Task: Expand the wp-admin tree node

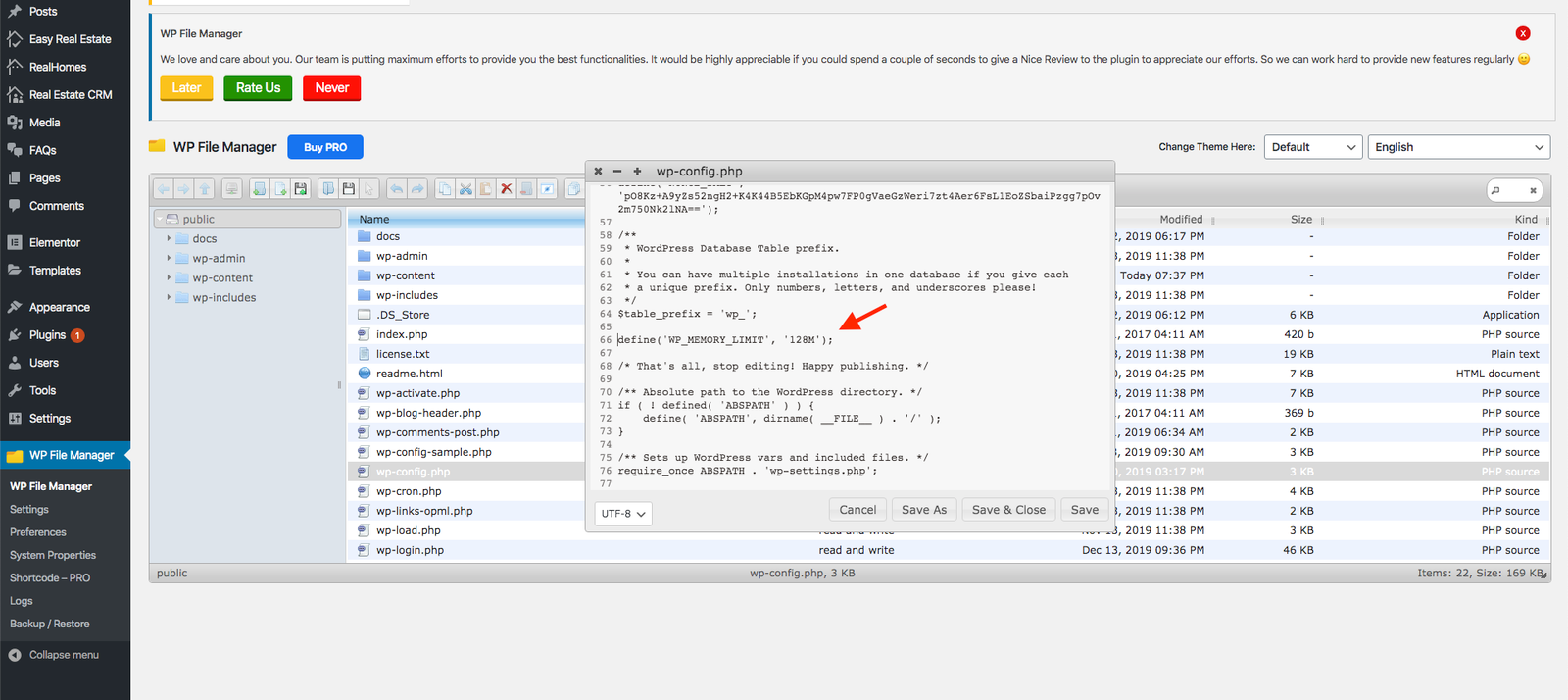Action: pyautogui.click(x=169, y=258)
